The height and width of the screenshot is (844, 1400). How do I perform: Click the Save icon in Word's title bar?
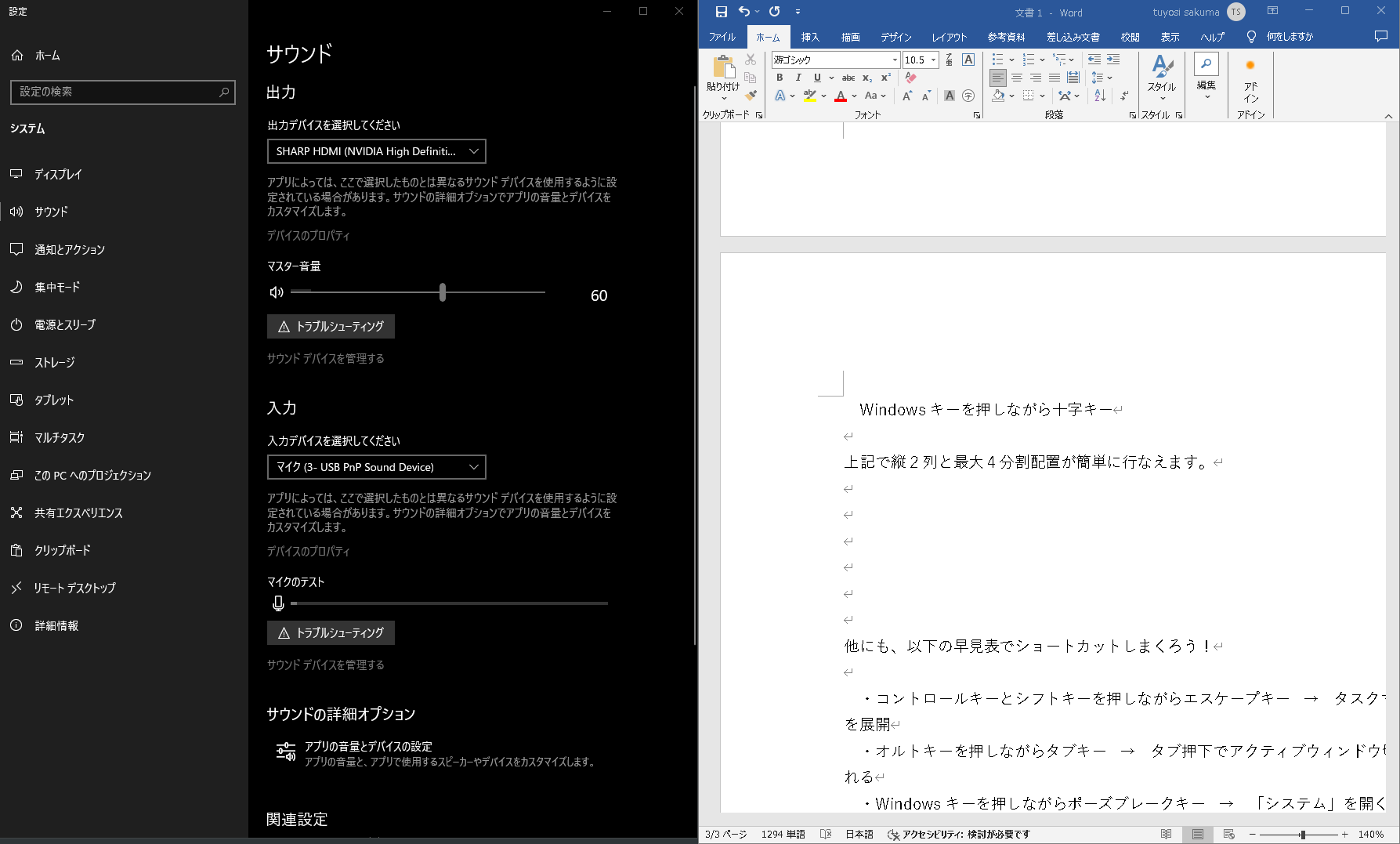(x=721, y=12)
